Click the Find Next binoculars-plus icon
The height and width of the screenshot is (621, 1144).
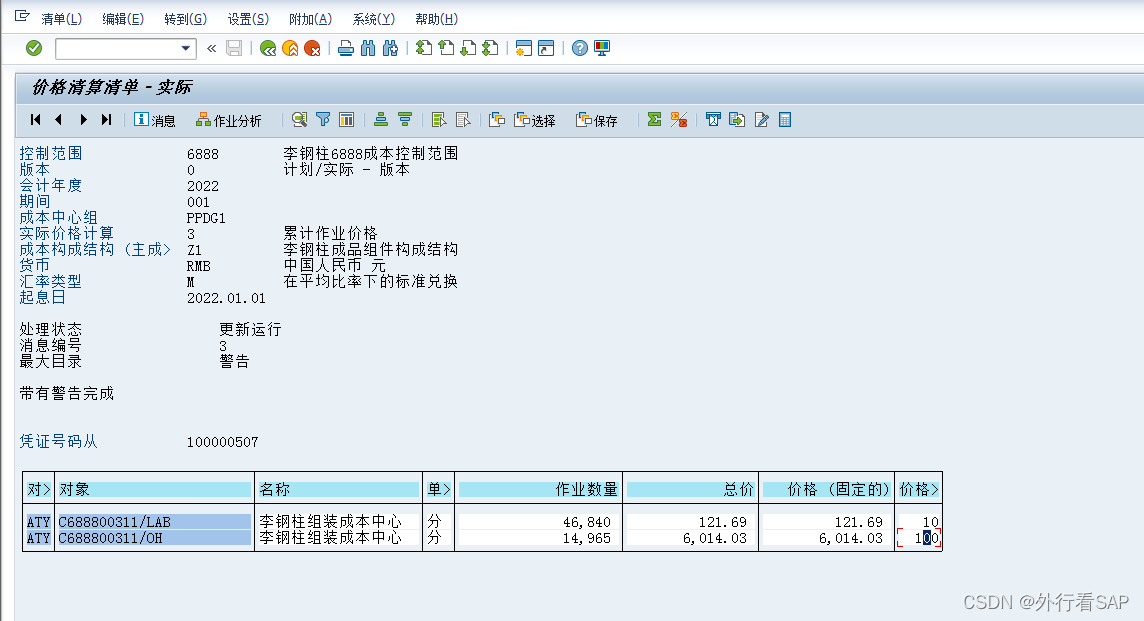[x=390, y=48]
